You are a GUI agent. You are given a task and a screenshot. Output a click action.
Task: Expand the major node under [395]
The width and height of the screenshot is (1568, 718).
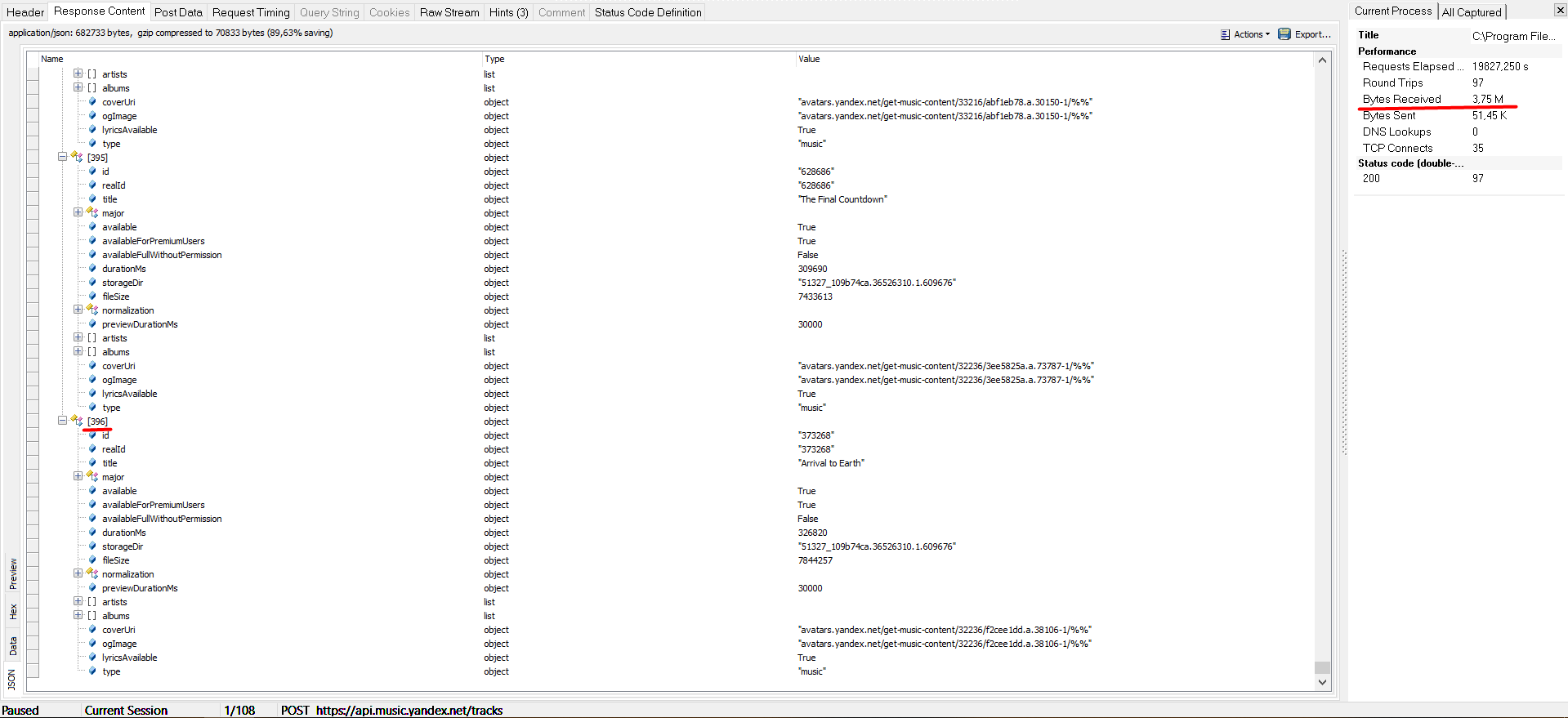(x=78, y=212)
